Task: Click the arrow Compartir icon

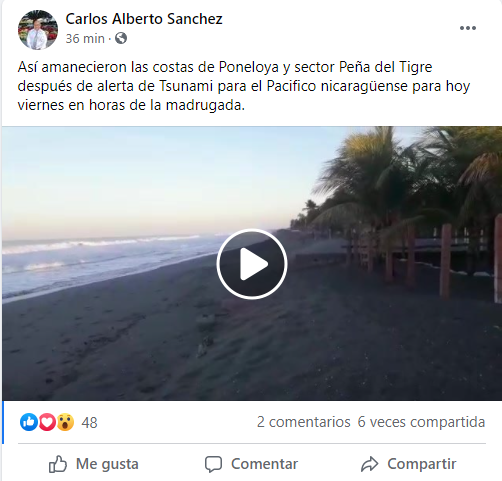Action: [x=369, y=464]
